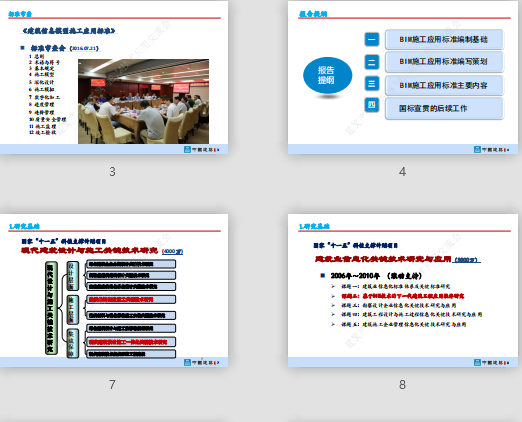Click the BIM施工应用标准编写策划 box
The image size is (522, 422).
444,62
